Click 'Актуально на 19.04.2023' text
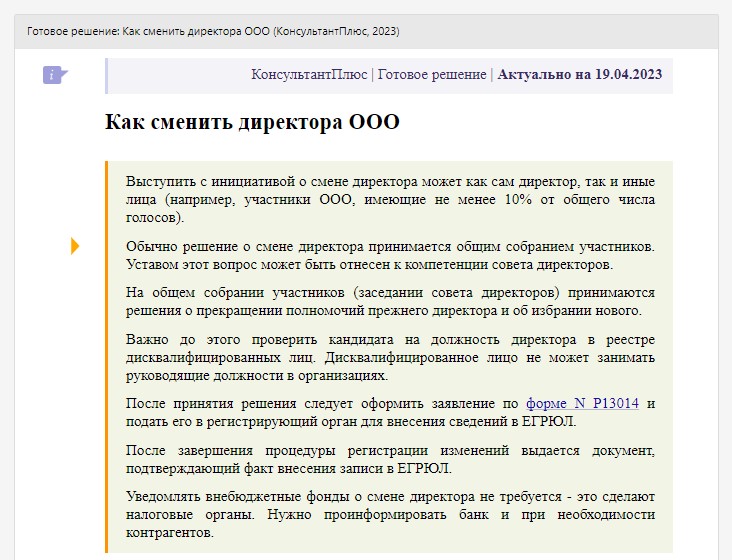The width and height of the screenshot is (732, 560). 579,75
